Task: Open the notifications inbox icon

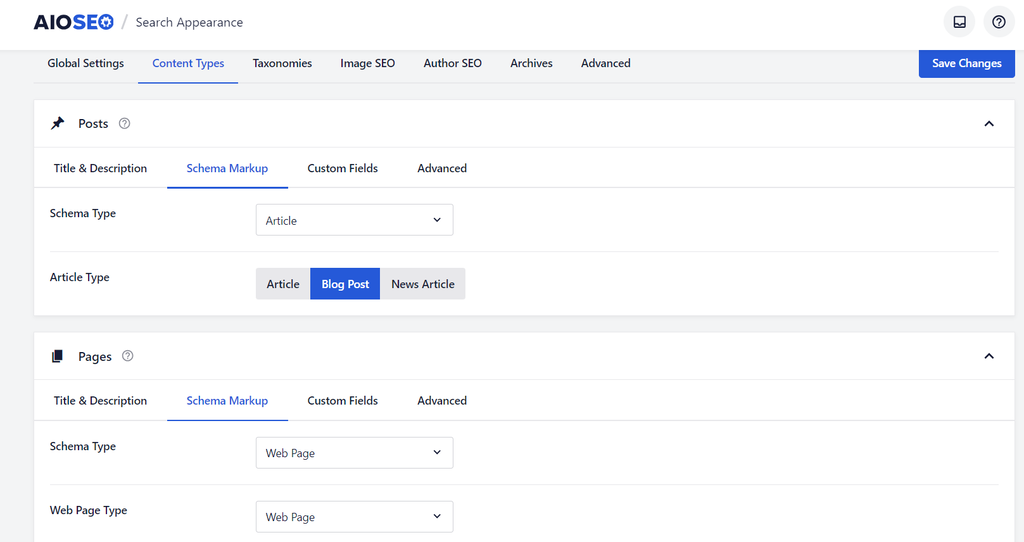Action: click(959, 22)
